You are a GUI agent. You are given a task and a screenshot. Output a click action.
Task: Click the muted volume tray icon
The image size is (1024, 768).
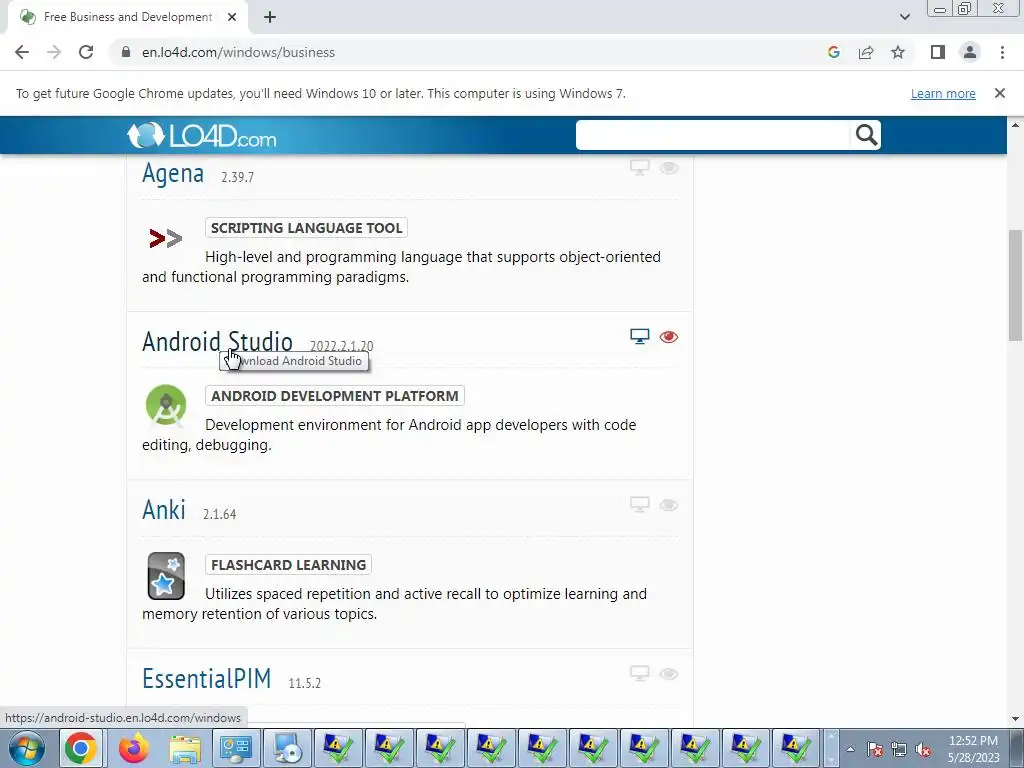click(x=923, y=749)
